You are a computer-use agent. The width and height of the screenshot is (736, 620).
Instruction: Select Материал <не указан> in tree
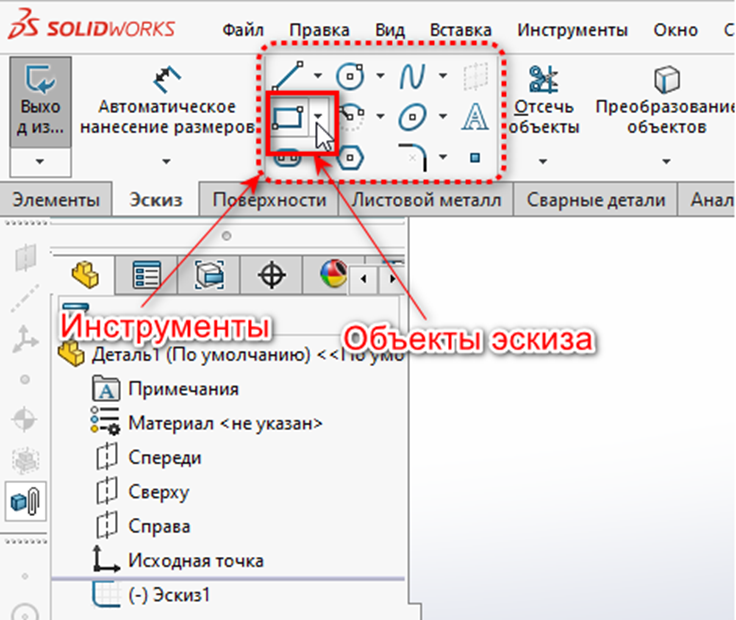[207, 423]
